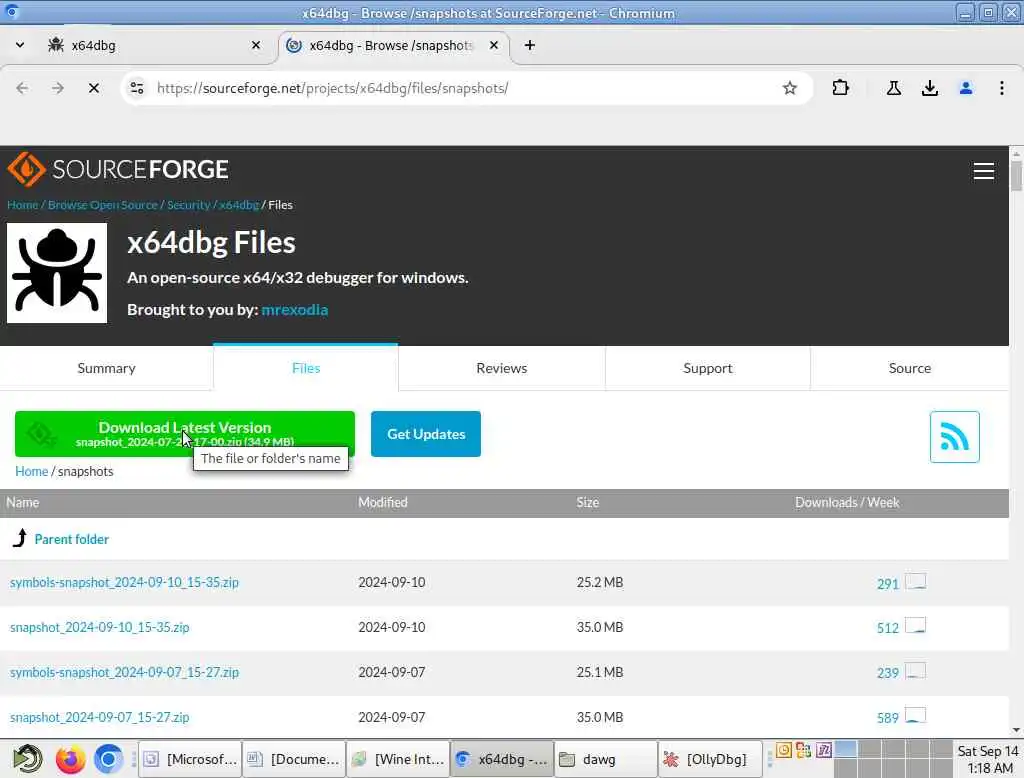The width and height of the screenshot is (1024, 778).
Task: Open the browser profile avatar icon
Action: click(965, 88)
